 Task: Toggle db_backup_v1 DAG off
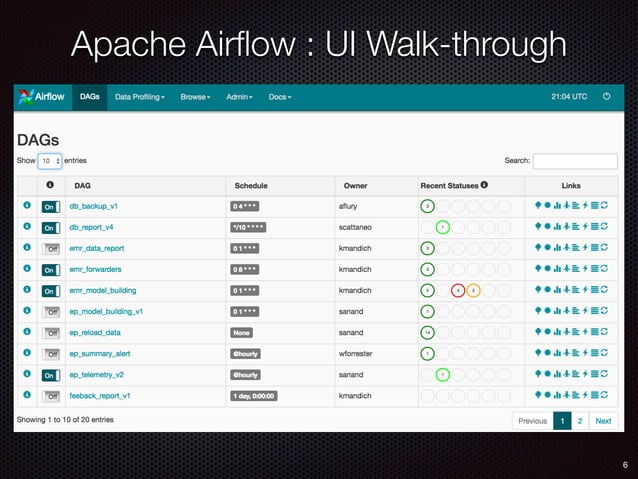pos(51,207)
